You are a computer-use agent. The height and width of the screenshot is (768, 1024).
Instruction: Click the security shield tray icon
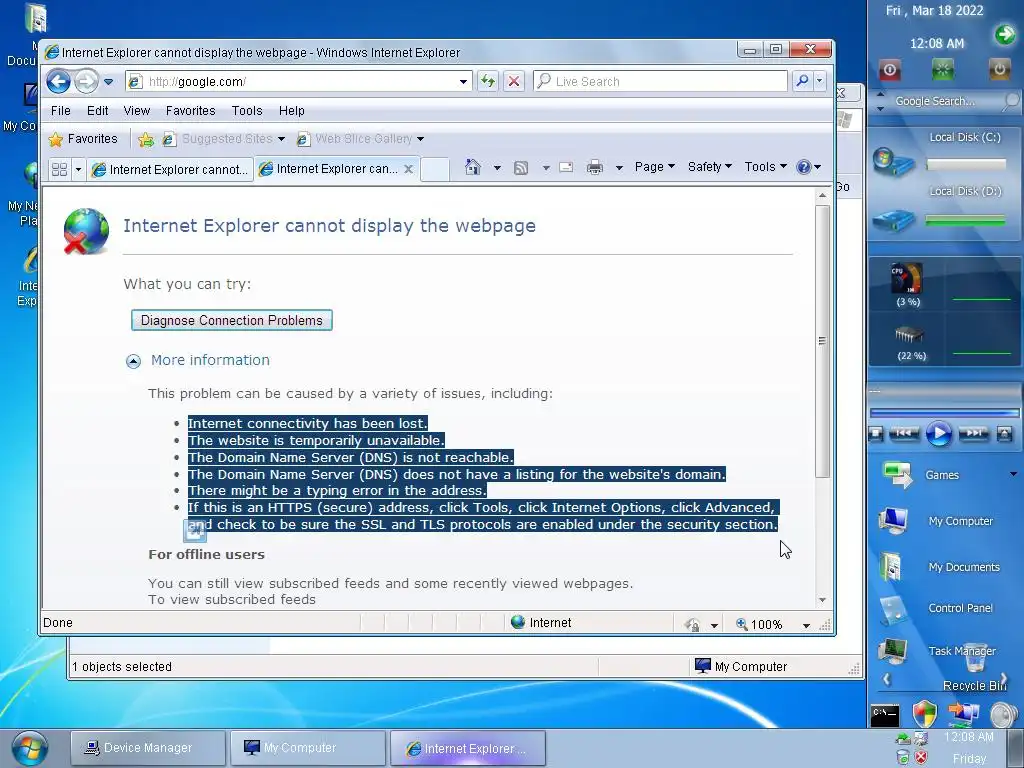[925, 714]
